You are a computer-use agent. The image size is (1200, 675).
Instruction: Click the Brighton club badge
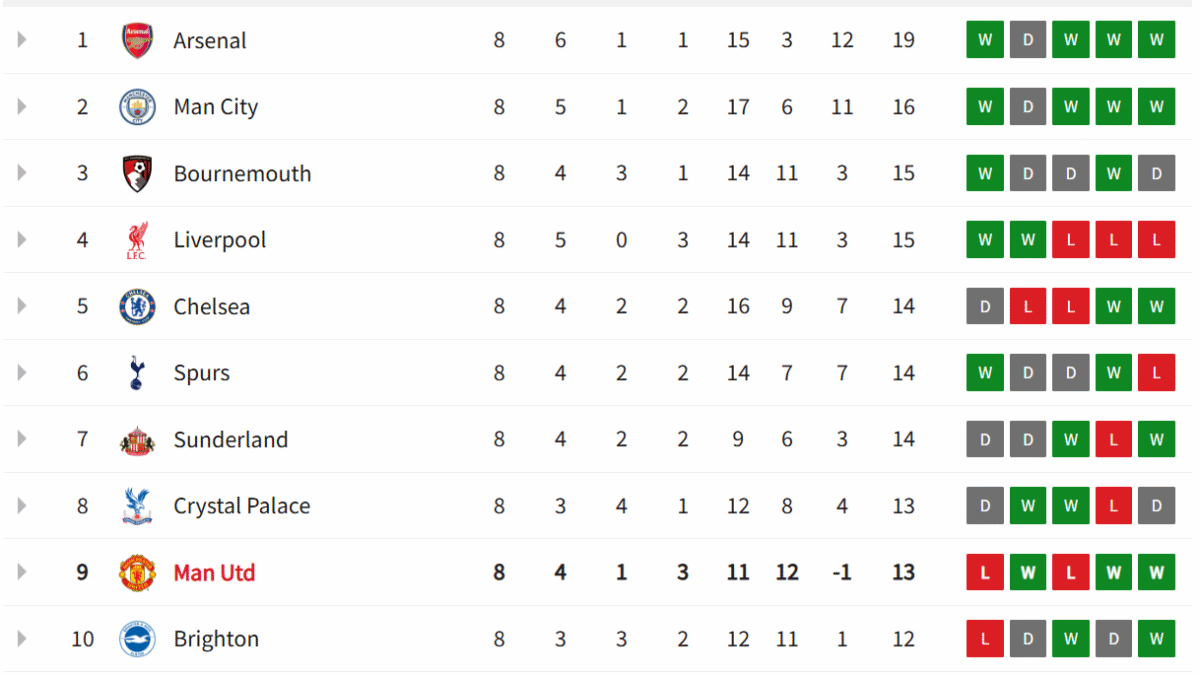(x=137, y=639)
